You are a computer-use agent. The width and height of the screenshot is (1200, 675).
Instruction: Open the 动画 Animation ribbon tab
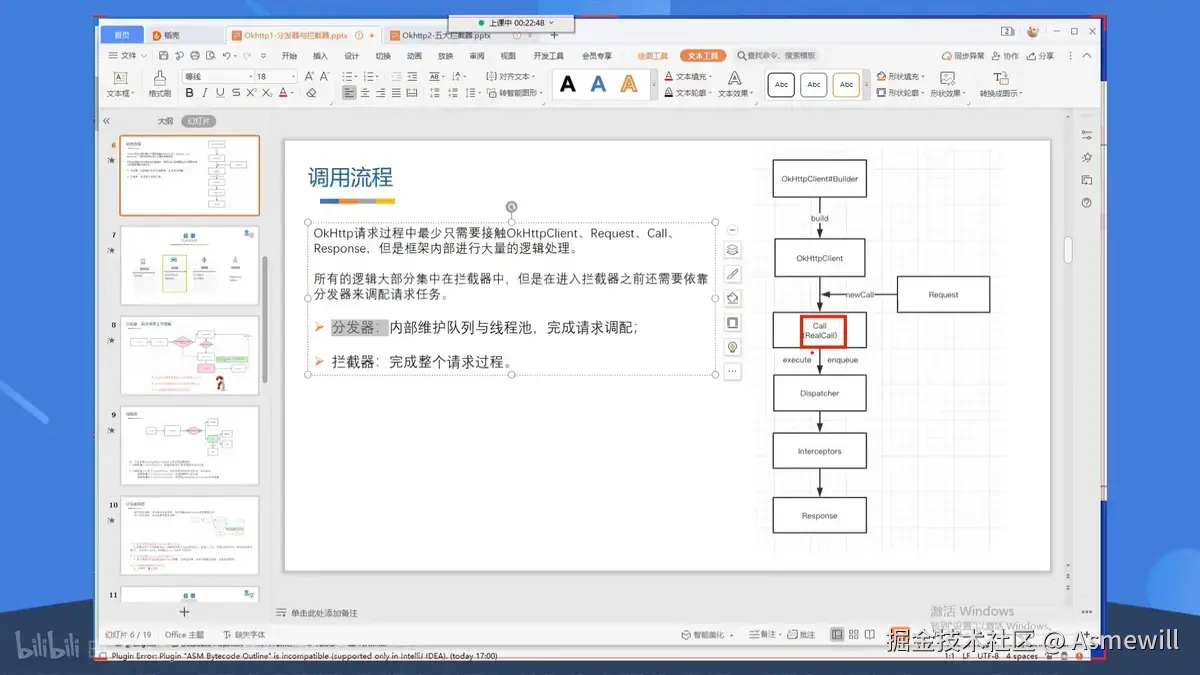[414, 56]
